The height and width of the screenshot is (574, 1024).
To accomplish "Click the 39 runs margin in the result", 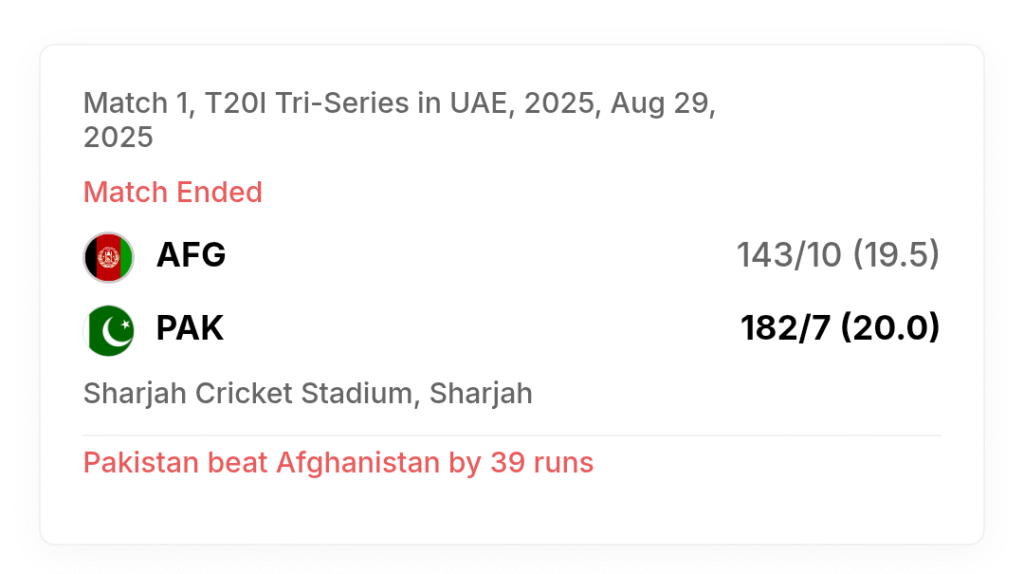I will (x=542, y=462).
